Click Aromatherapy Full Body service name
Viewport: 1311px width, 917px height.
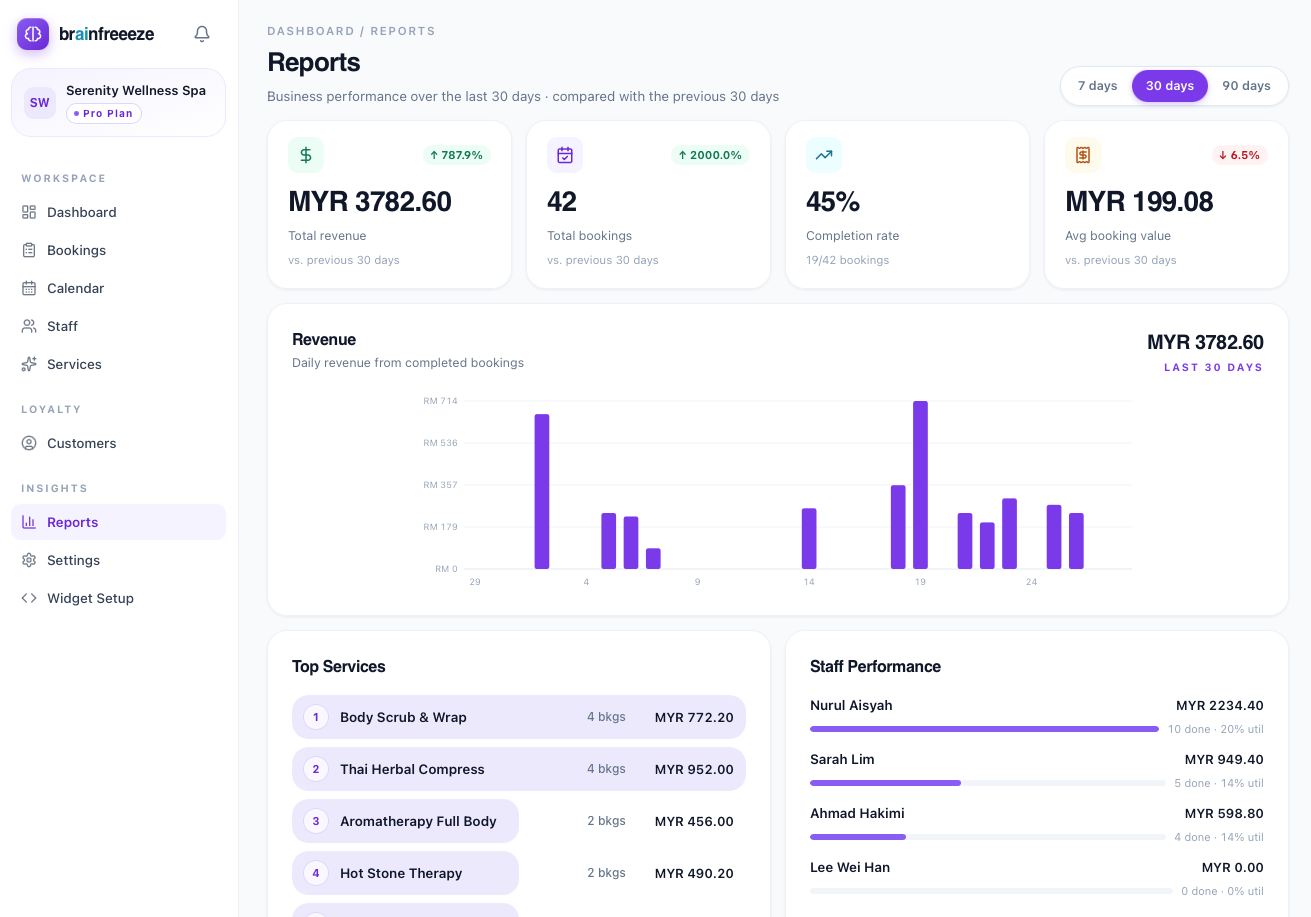418,821
